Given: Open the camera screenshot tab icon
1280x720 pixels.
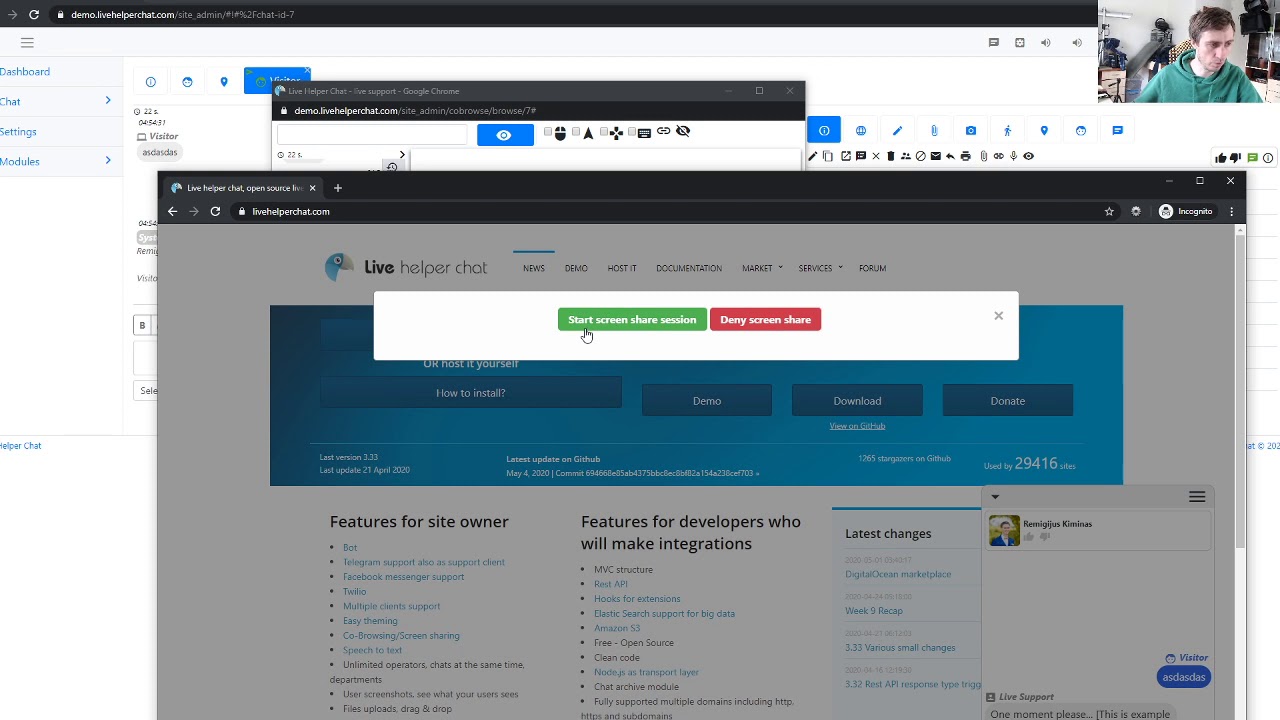Looking at the screenshot, I should coord(971,130).
